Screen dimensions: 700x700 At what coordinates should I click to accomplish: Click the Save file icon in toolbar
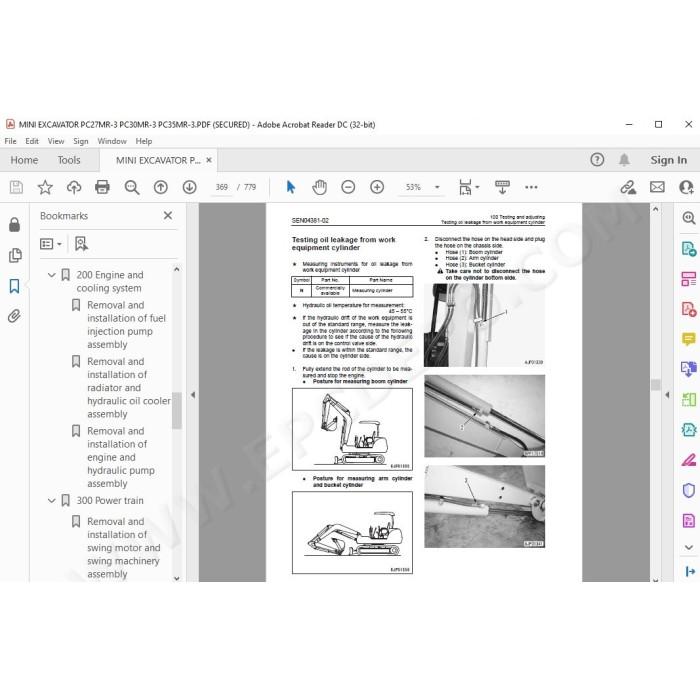(x=16, y=187)
